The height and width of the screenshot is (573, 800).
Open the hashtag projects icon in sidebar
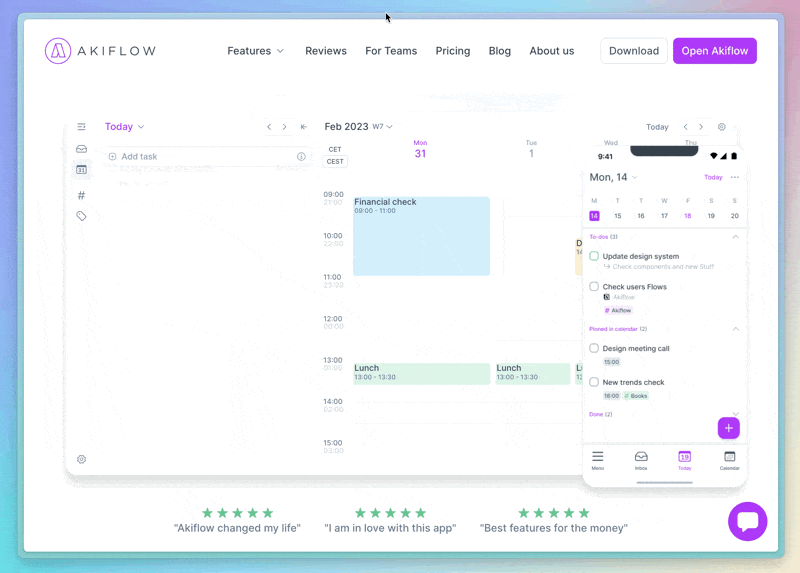81,195
